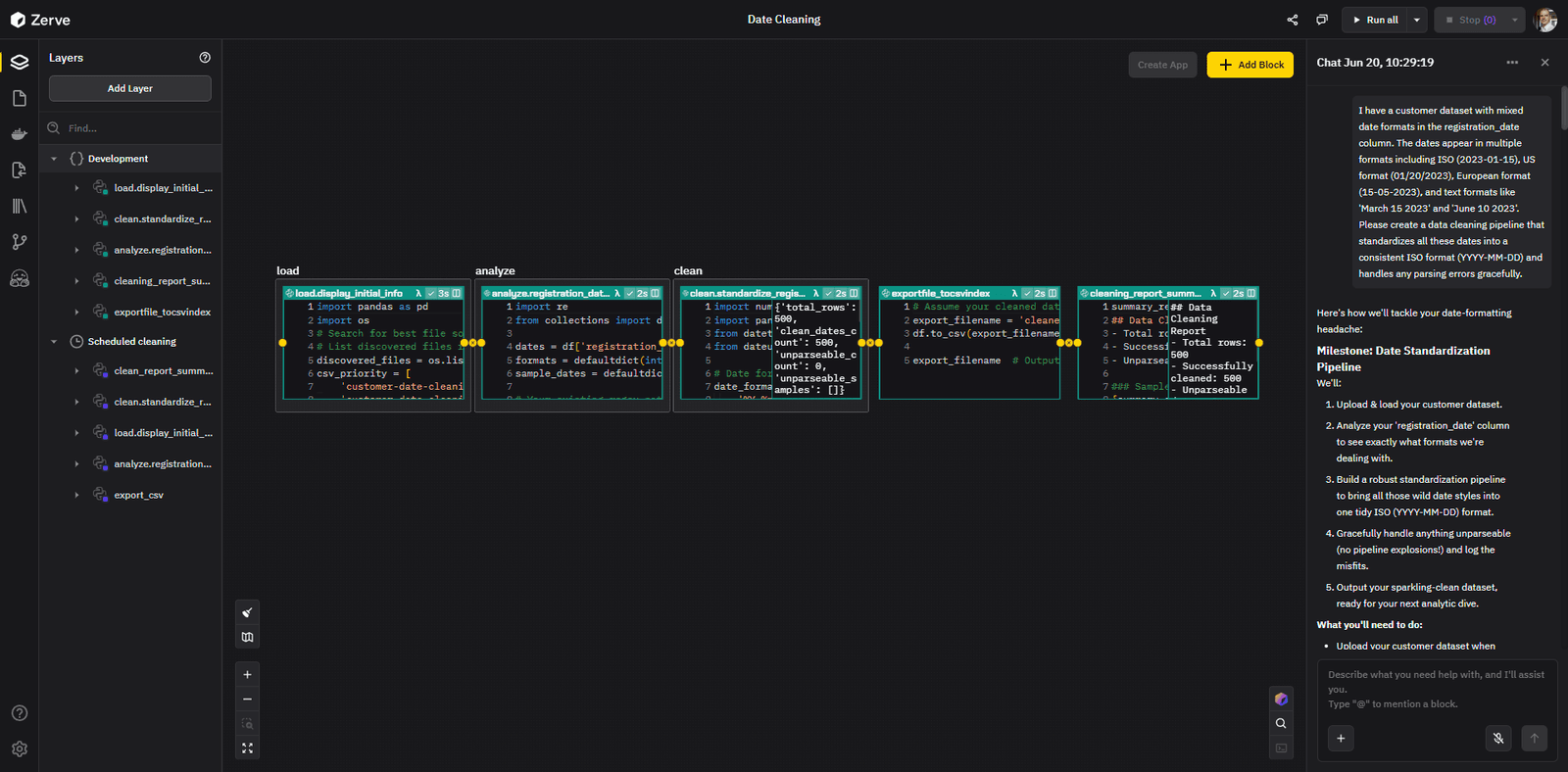Toggle the muted microphone in chat
This screenshot has width=1568, height=772.
[x=1498, y=738]
